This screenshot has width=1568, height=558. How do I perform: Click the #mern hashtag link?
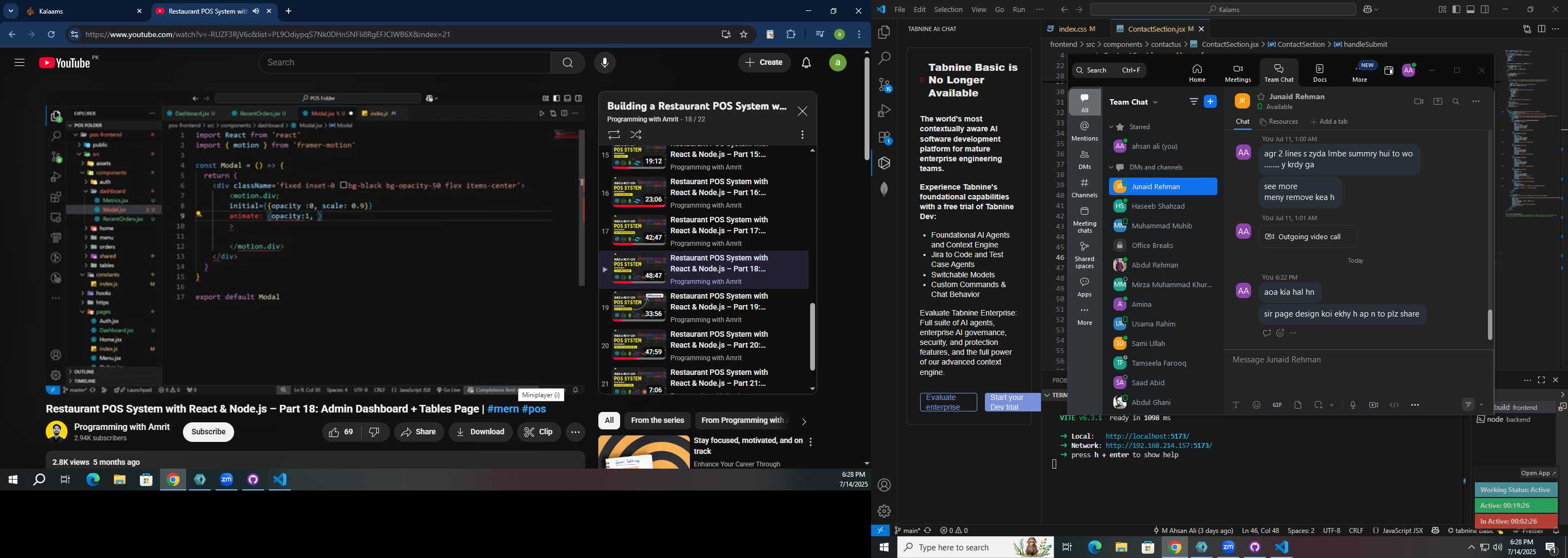(x=503, y=409)
